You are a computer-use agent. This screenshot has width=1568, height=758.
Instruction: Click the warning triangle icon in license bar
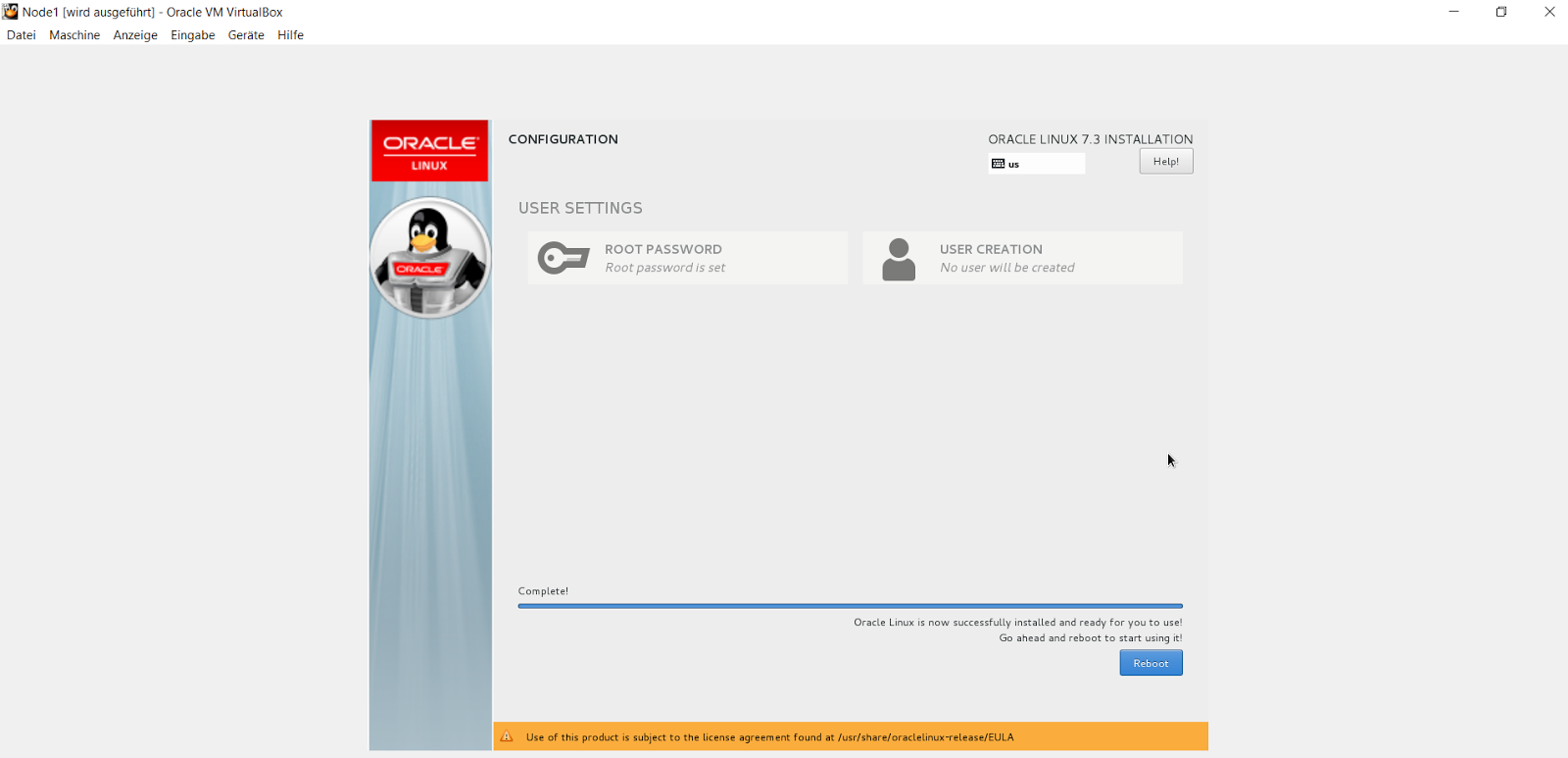coord(507,736)
